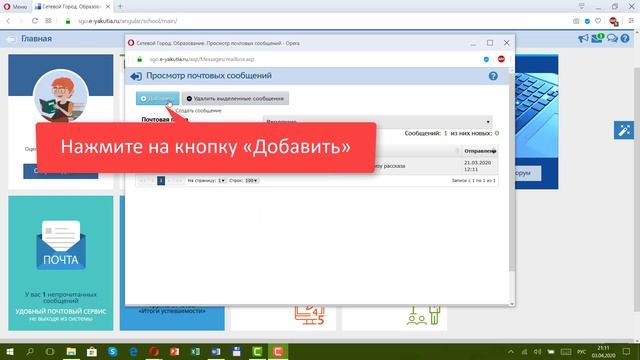Open Skype from taskbar
Screen dimensions: 640x360
[113, 351]
